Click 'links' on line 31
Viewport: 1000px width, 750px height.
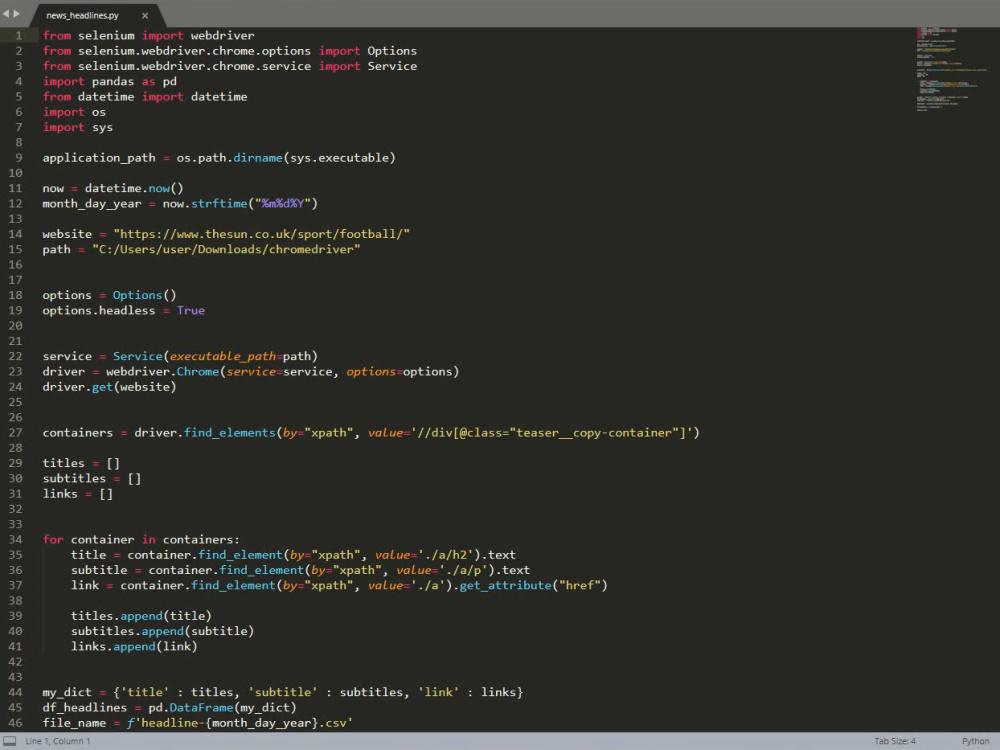pos(60,494)
